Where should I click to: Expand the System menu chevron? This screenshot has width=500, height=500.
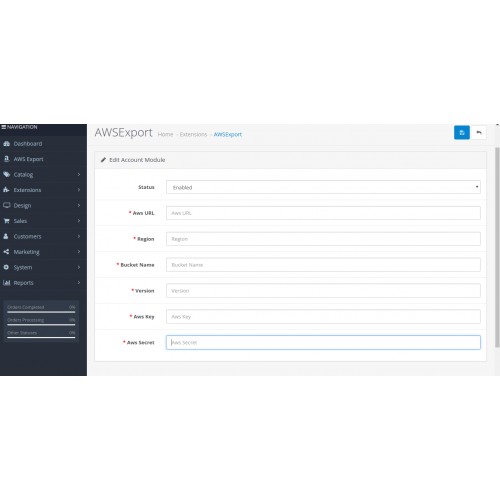pyautogui.click(x=79, y=267)
